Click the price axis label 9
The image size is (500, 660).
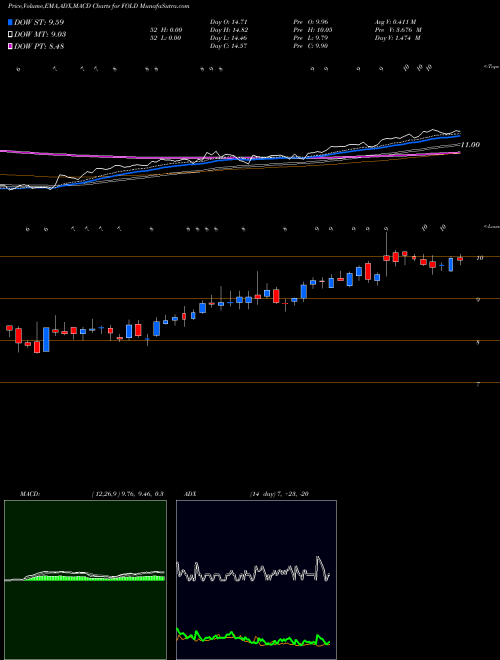[478, 300]
